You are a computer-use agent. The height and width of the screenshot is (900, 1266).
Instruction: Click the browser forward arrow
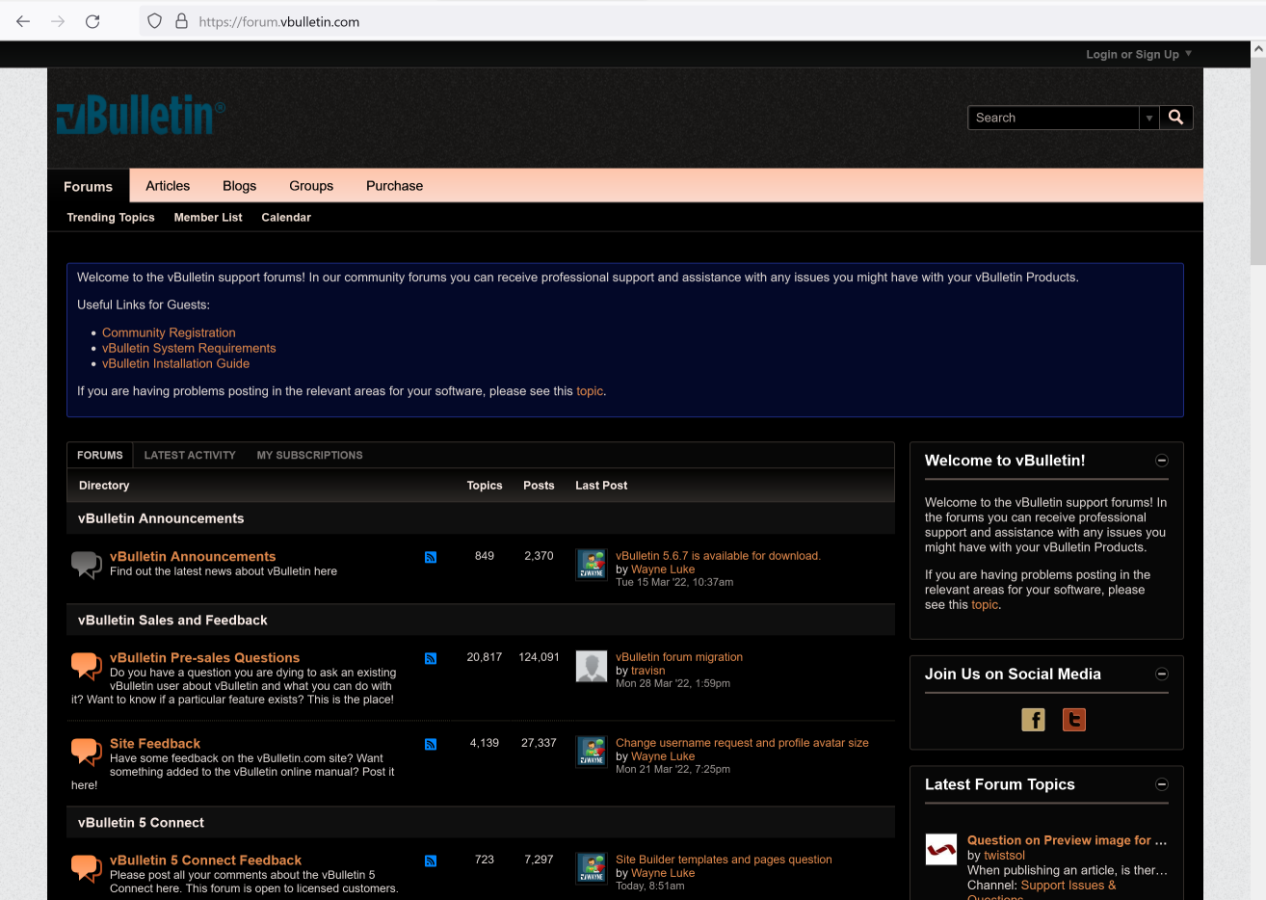pos(58,21)
